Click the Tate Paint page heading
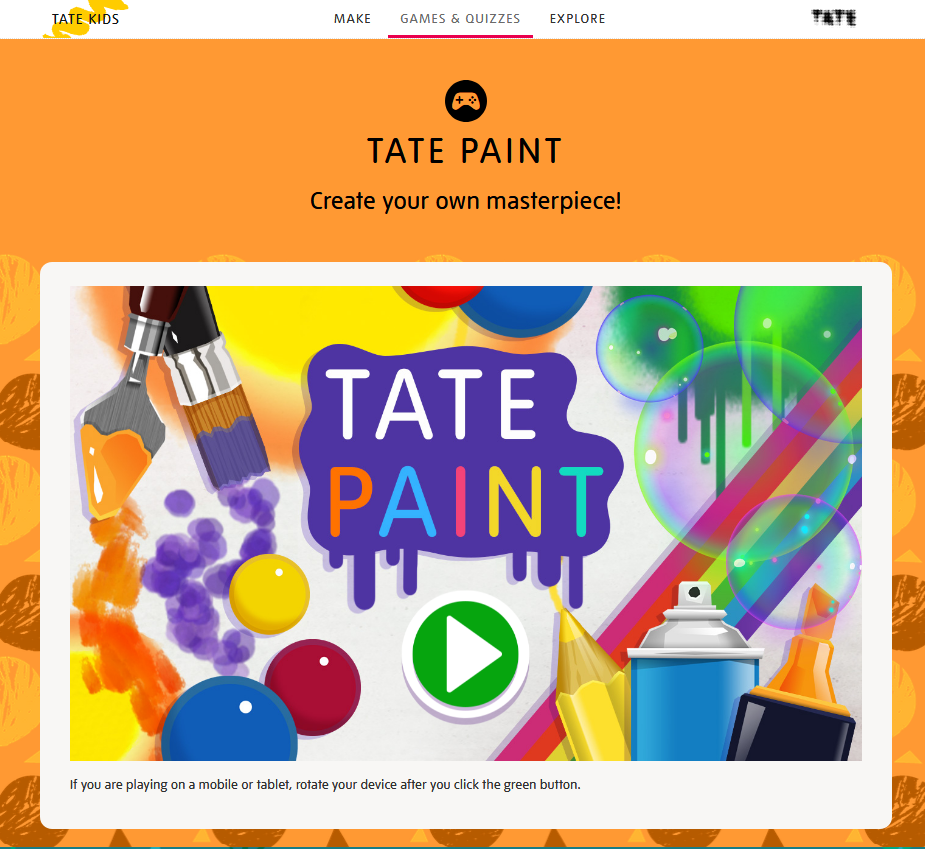Image resolution: width=925 pixels, height=849 pixels. (465, 151)
